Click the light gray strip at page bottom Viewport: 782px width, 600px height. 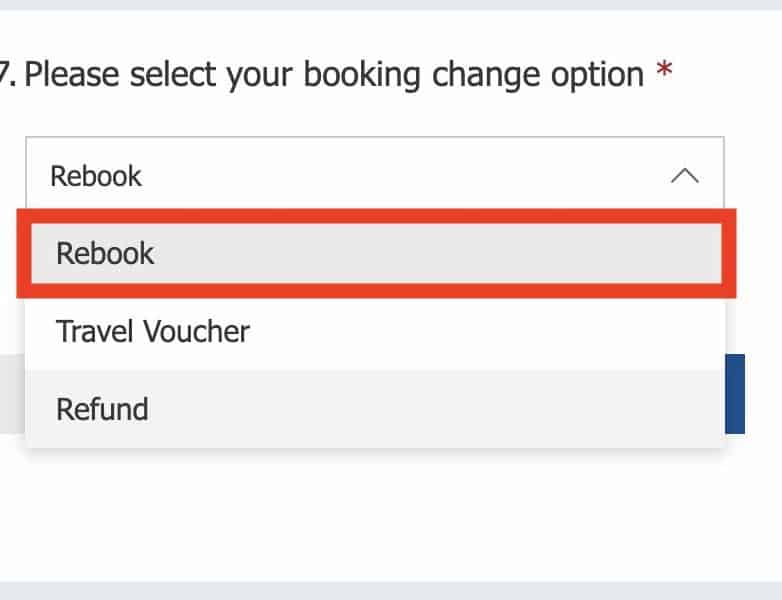click(391, 591)
